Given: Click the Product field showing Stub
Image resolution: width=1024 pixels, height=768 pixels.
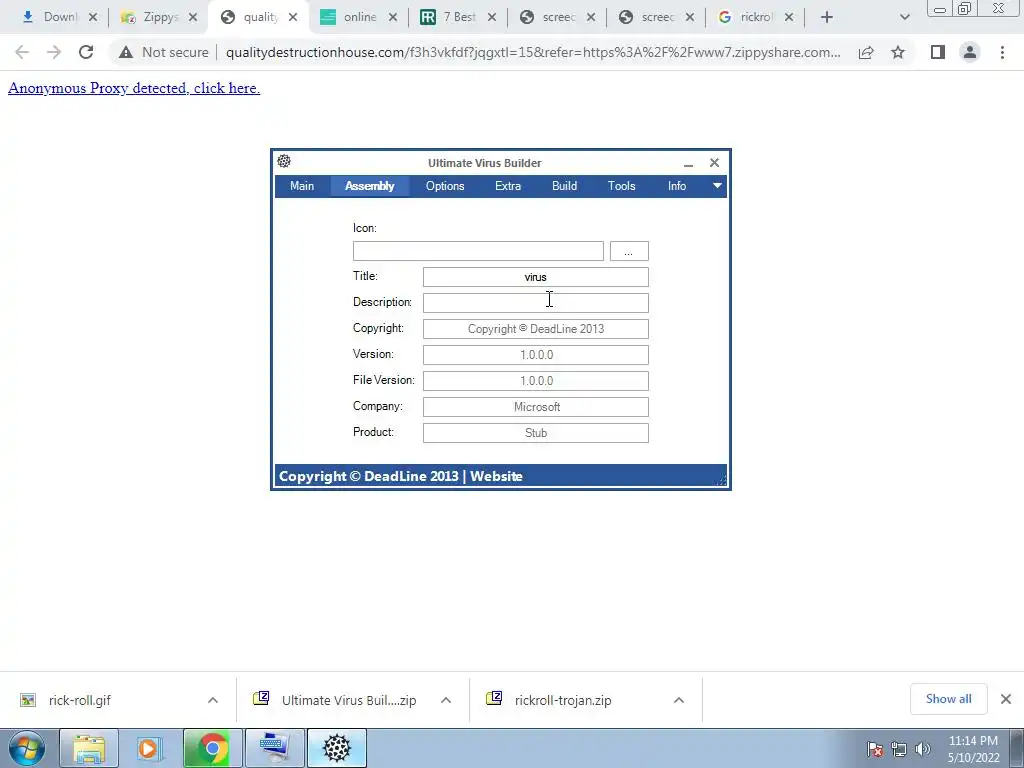Looking at the screenshot, I should [536, 433].
